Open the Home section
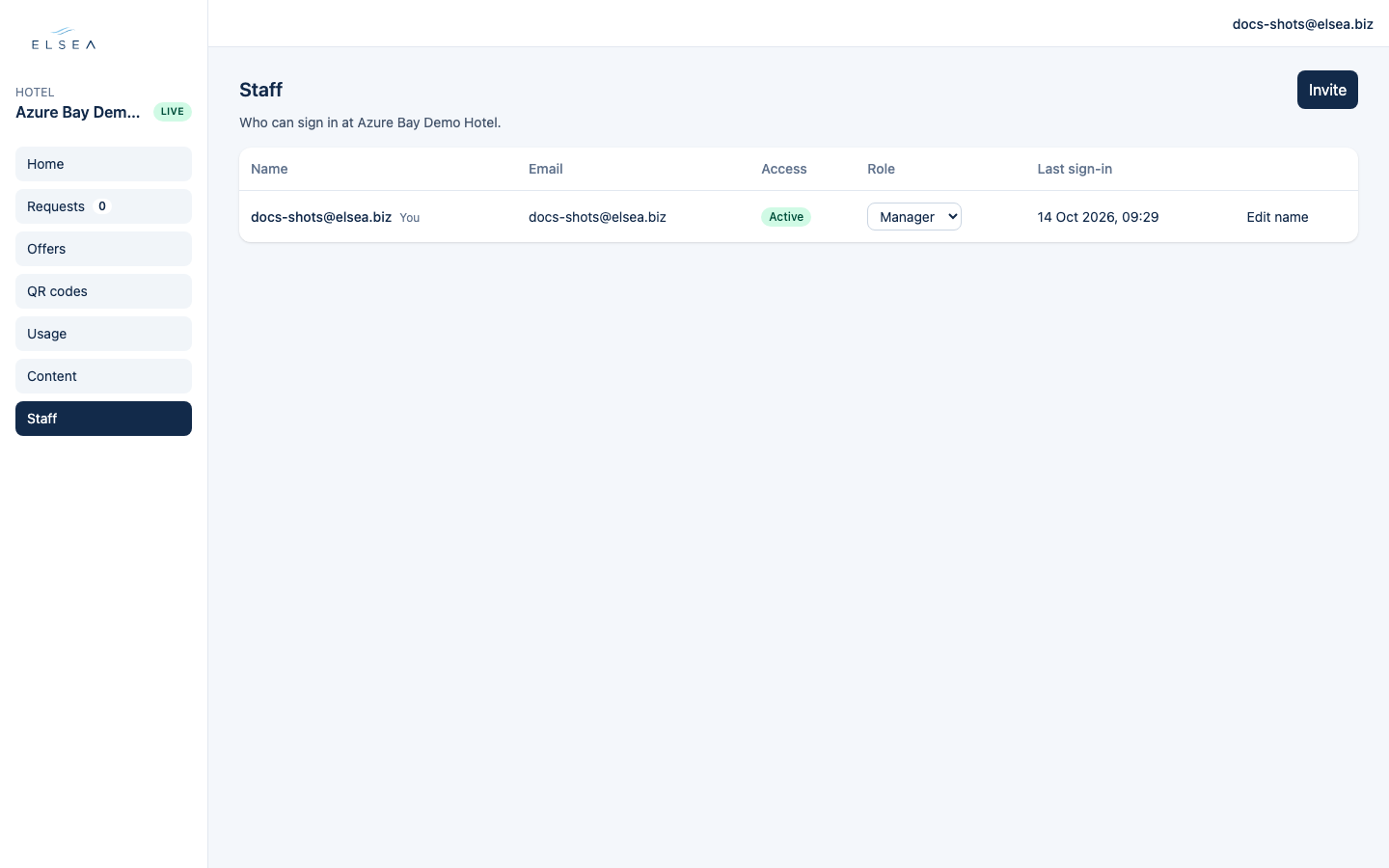 [103, 164]
